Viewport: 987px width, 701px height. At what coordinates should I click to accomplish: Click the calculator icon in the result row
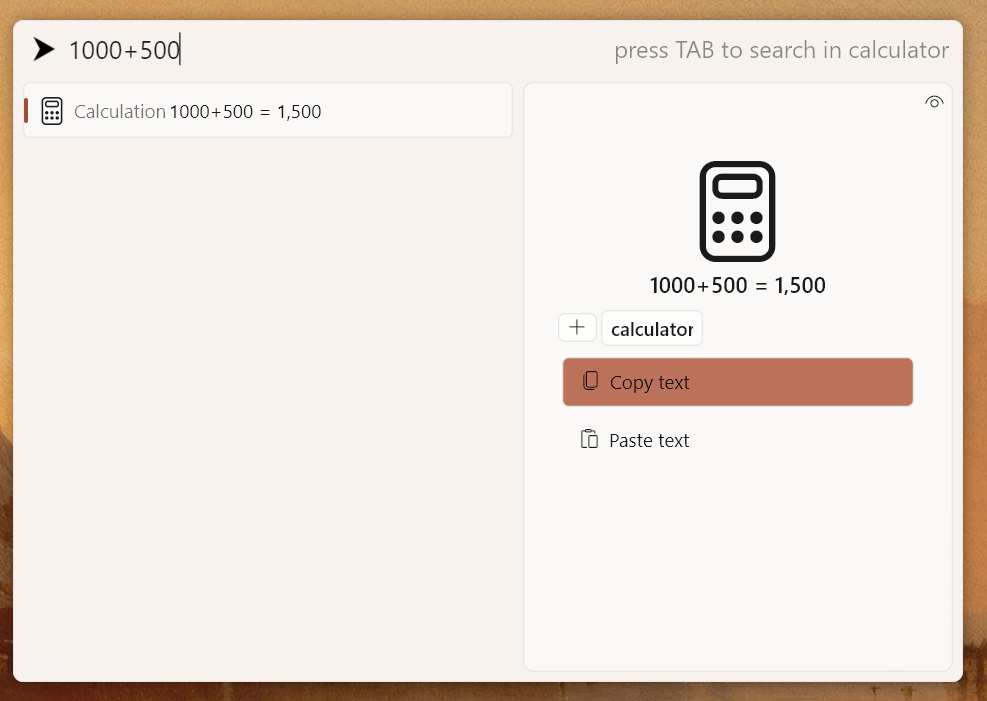pos(52,111)
